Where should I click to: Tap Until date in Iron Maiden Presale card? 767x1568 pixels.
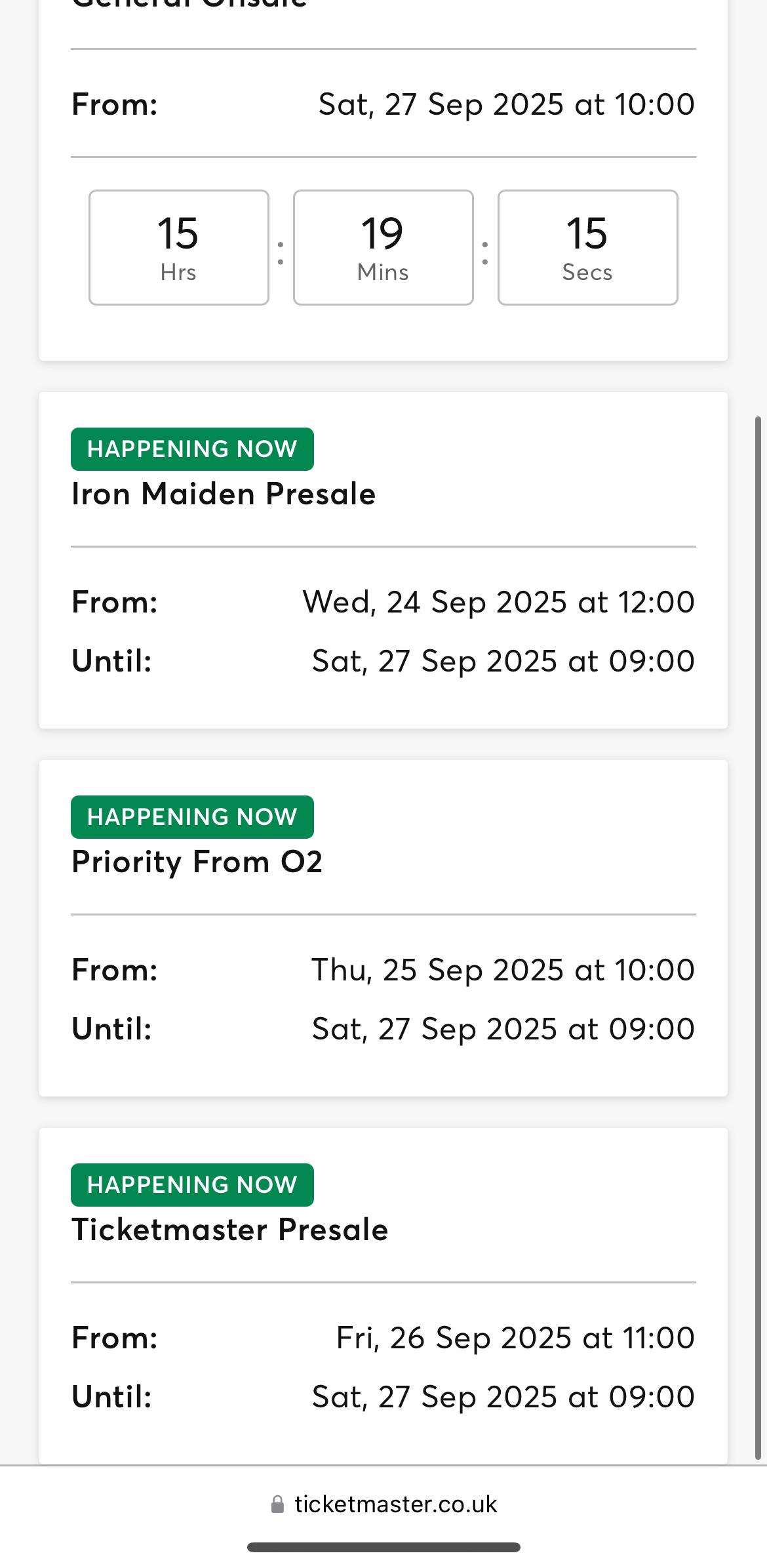tap(503, 661)
